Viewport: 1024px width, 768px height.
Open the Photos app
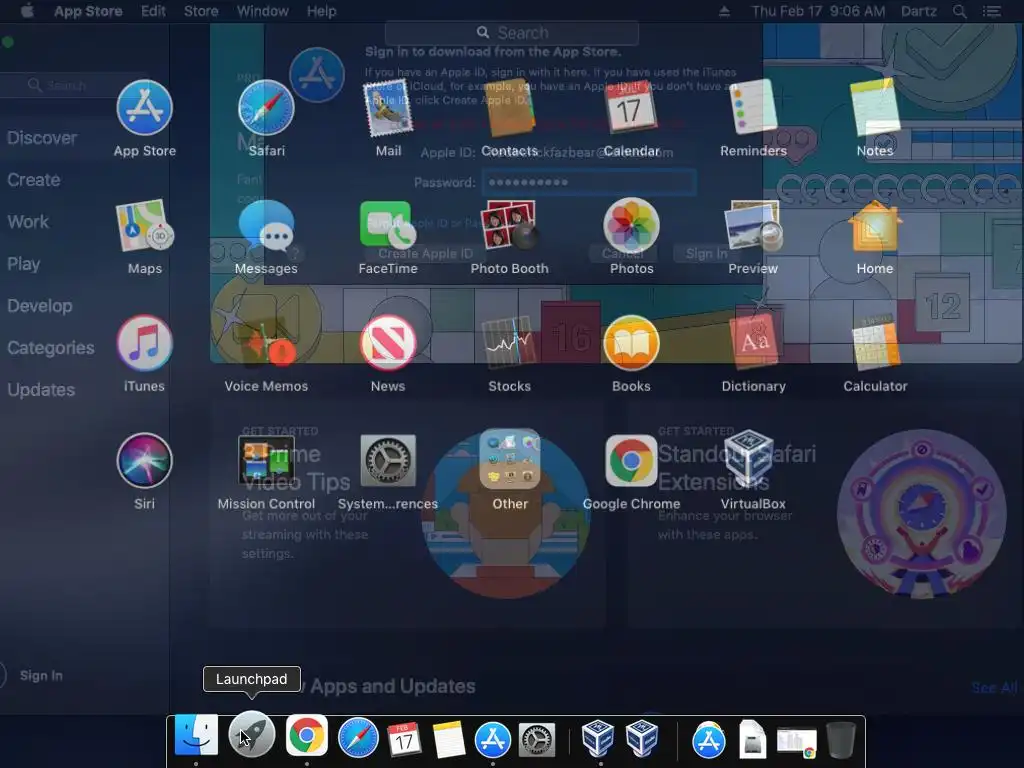(x=631, y=225)
